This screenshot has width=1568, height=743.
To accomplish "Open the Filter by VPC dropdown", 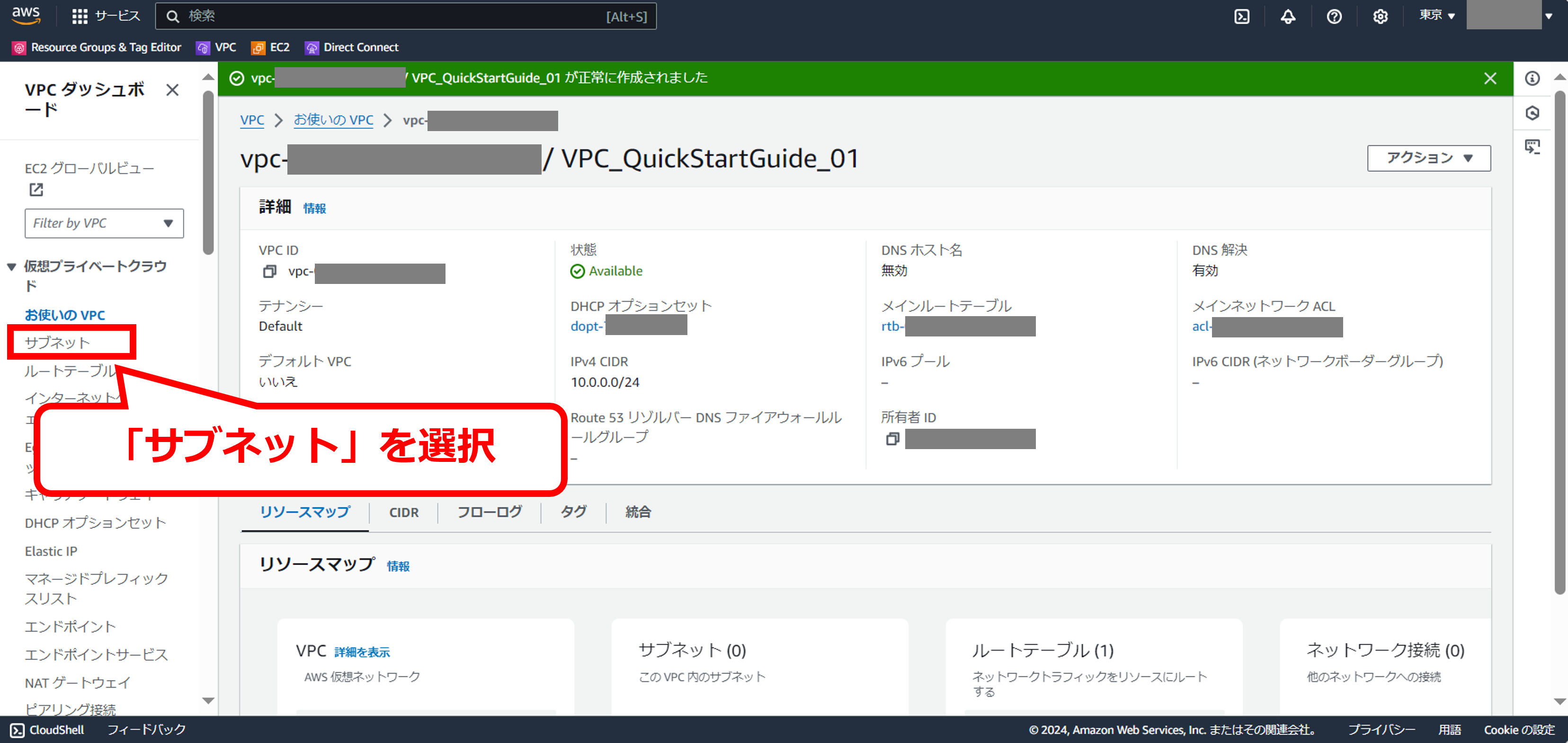I will 104,223.
